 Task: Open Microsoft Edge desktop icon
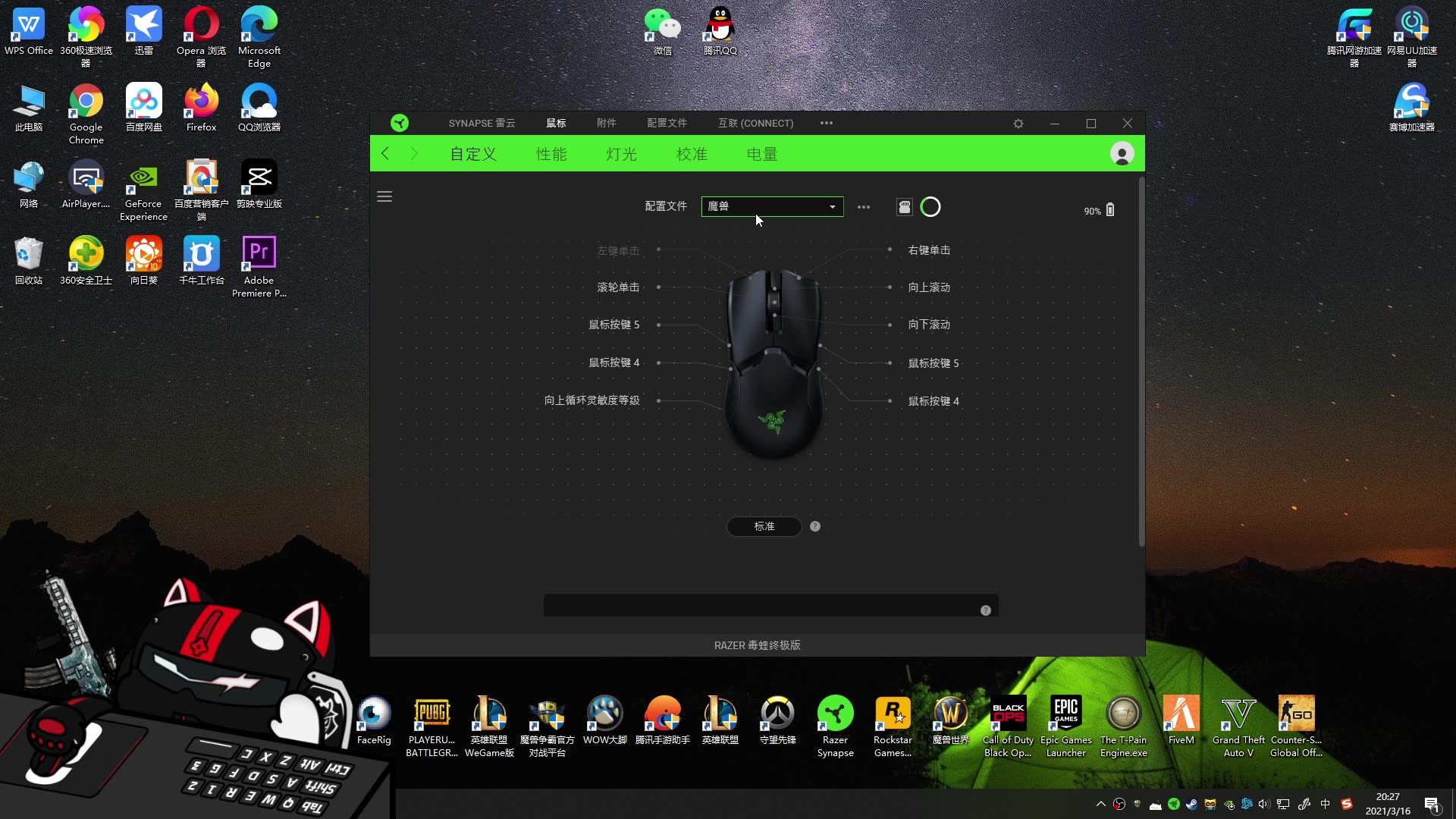(259, 37)
